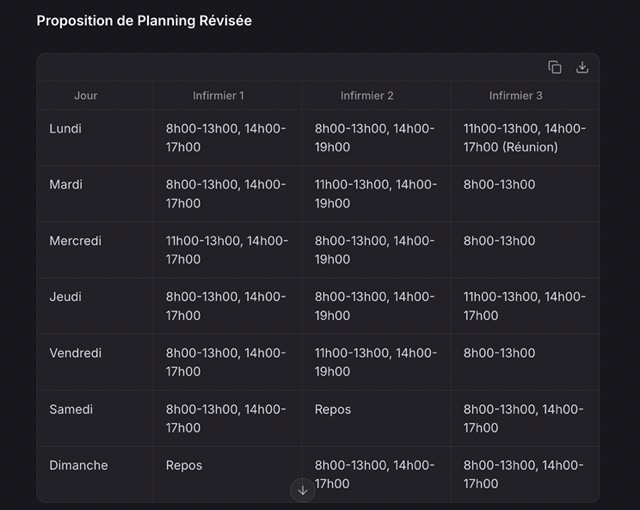Select the 'Mercredi' row label

click(x=76, y=241)
